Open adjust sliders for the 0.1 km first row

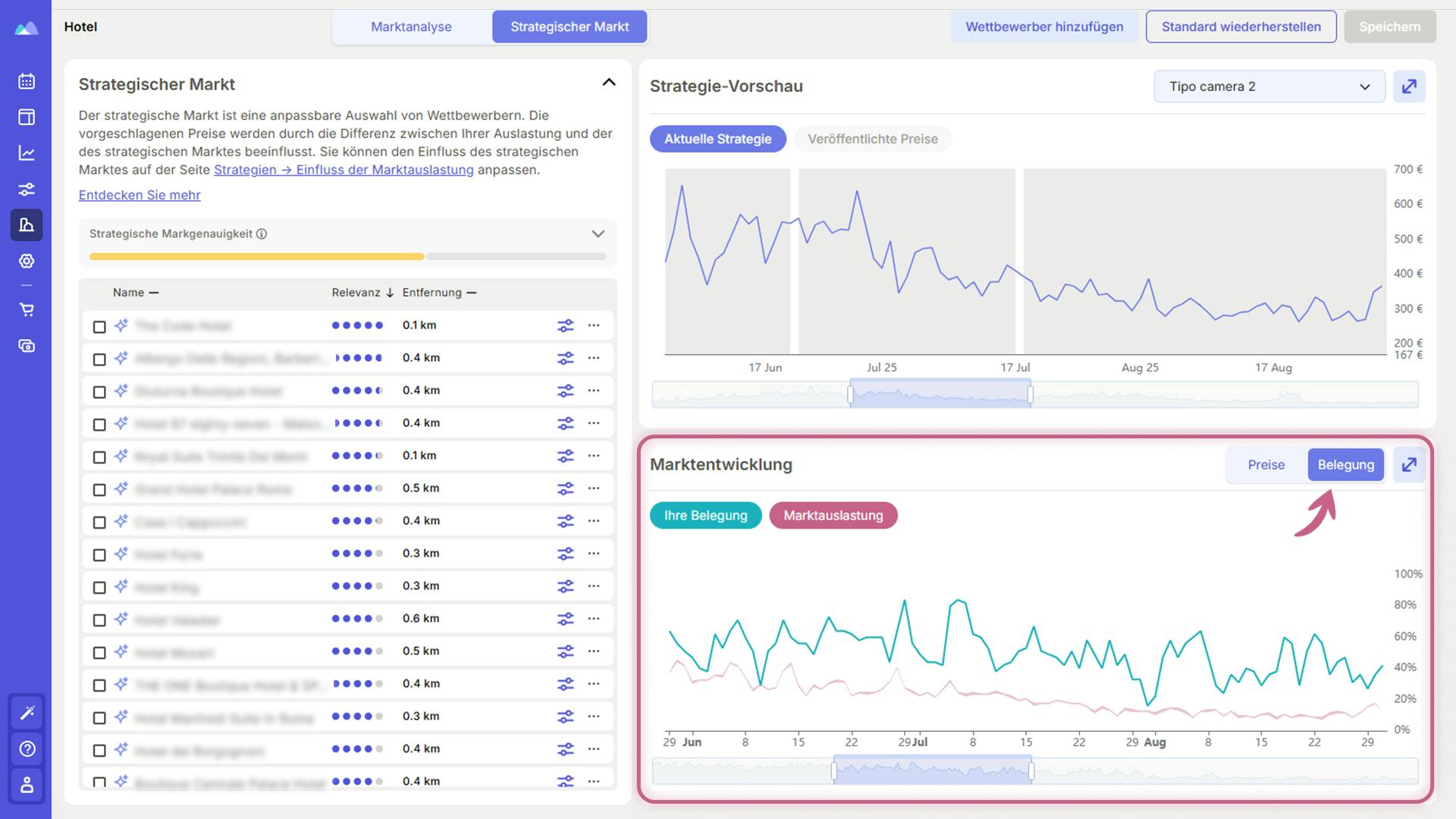tap(566, 325)
